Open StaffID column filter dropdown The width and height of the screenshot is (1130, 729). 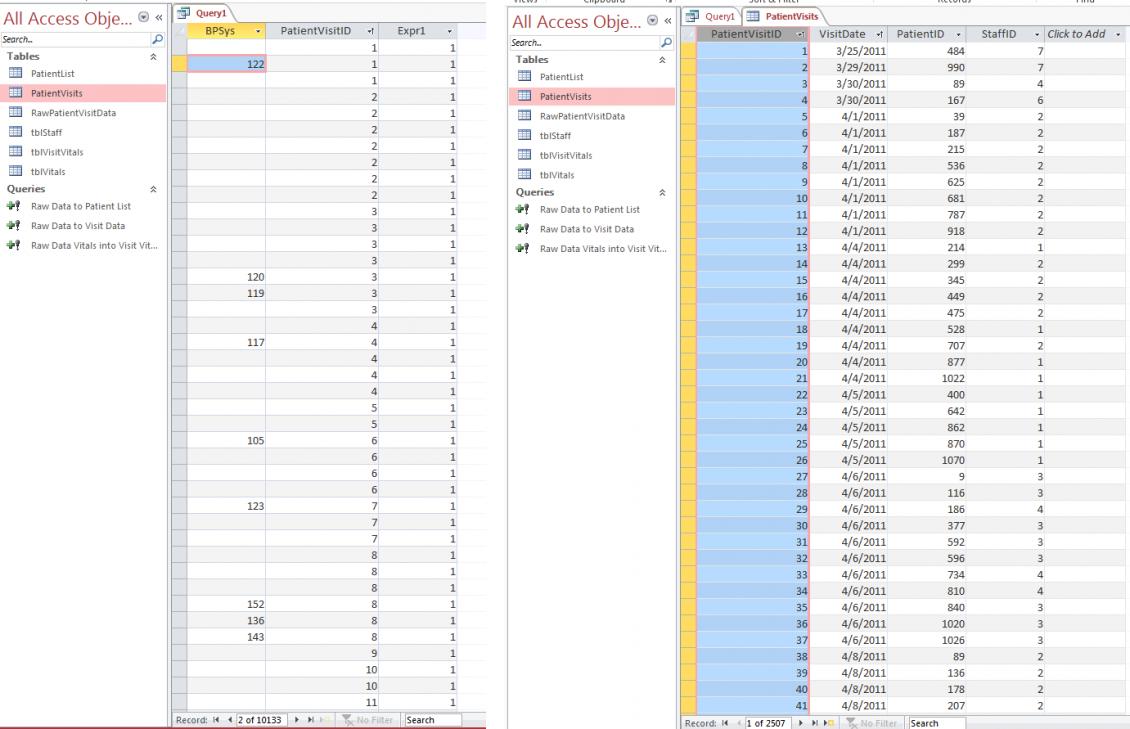(x=1037, y=34)
